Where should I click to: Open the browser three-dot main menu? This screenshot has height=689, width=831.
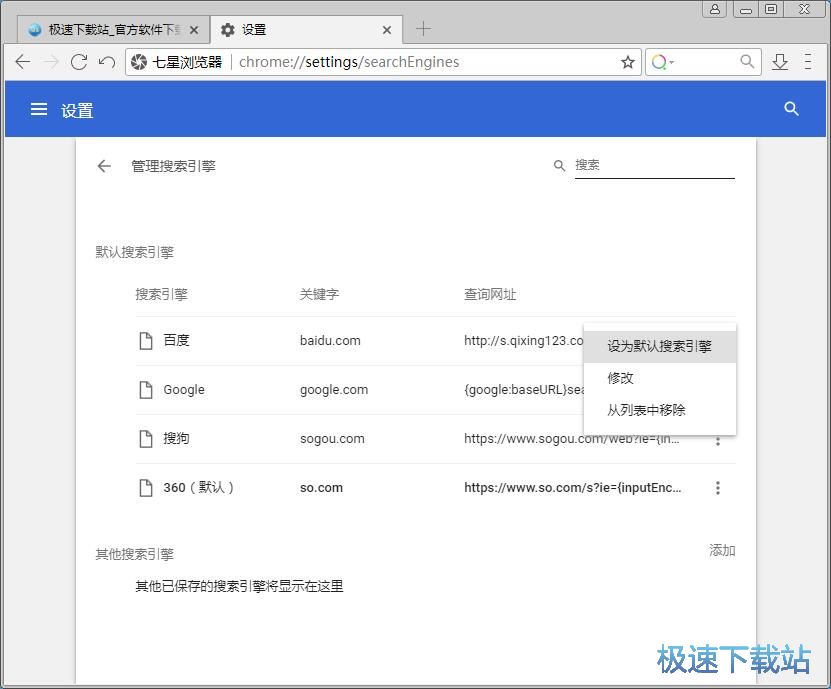(x=808, y=62)
